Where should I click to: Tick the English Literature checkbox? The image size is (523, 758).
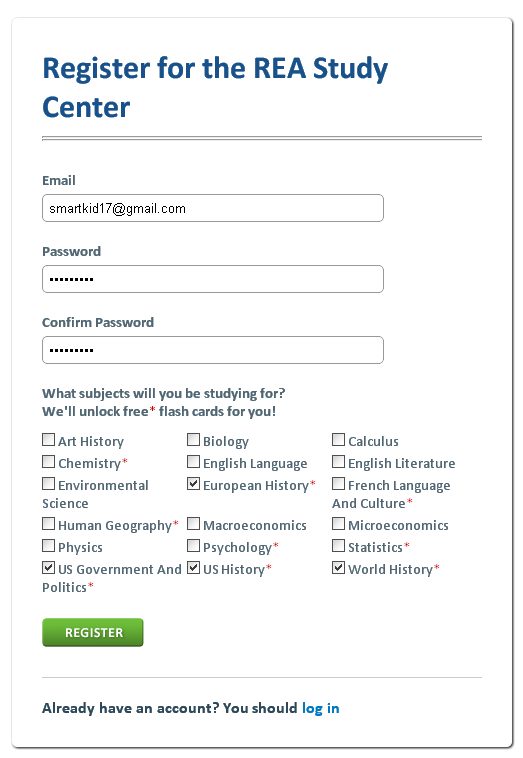338,462
